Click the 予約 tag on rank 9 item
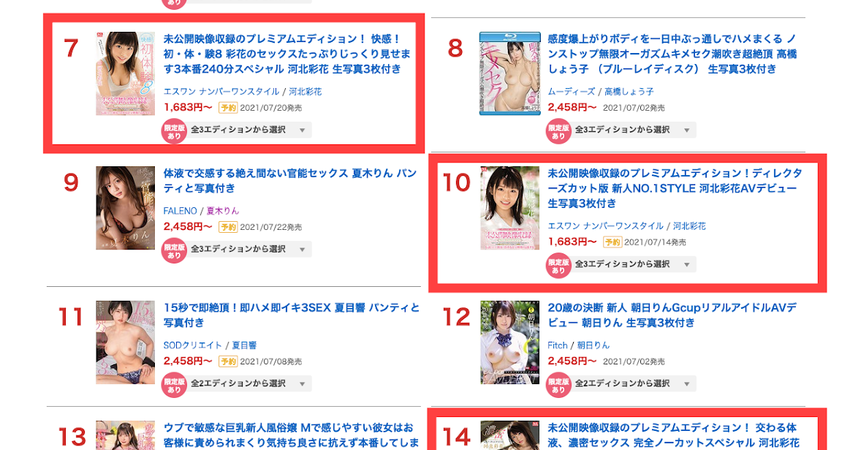Image resolution: width=850 pixels, height=450 pixels. 228,227
